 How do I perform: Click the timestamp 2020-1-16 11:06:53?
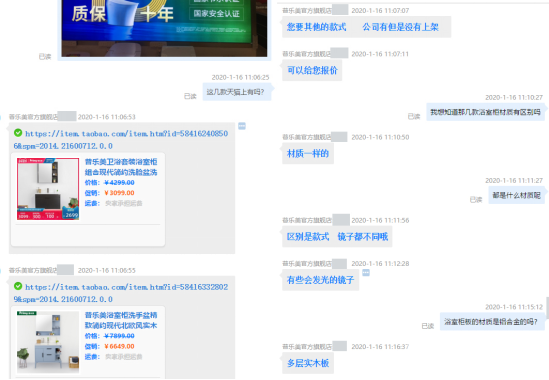(106, 117)
